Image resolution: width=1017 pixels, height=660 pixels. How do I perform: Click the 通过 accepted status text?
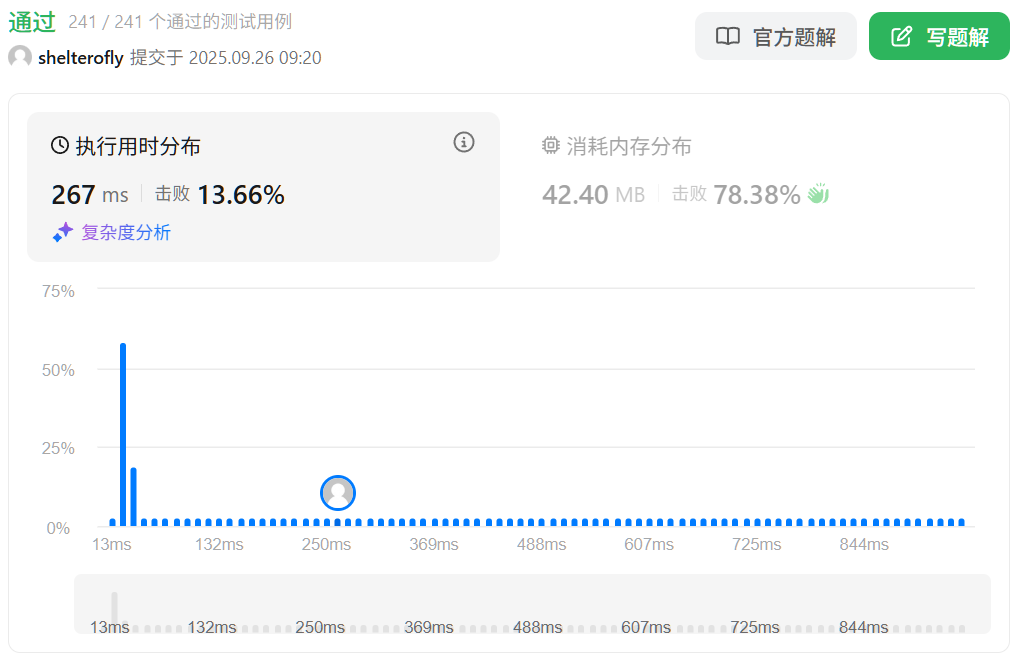[32, 22]
